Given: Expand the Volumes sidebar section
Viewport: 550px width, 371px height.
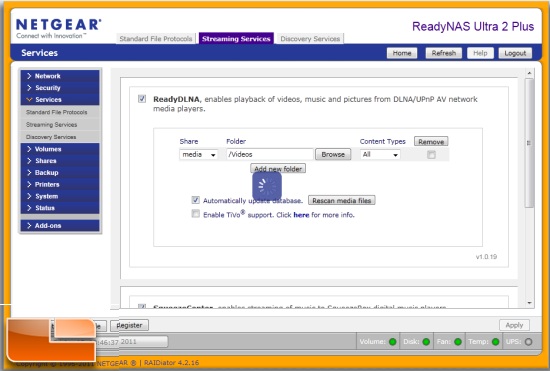Looking at the screenshot, I should click(x=60, y=149).
